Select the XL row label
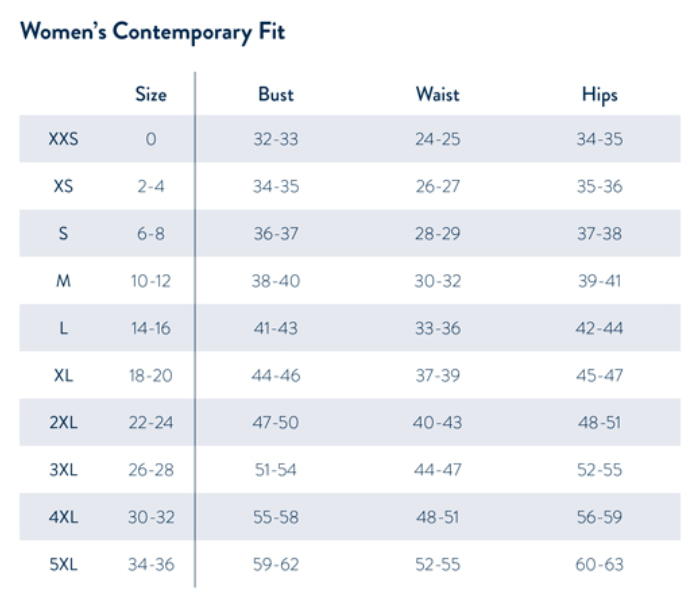This screenshot has height=611, width=692. (63, 375)
